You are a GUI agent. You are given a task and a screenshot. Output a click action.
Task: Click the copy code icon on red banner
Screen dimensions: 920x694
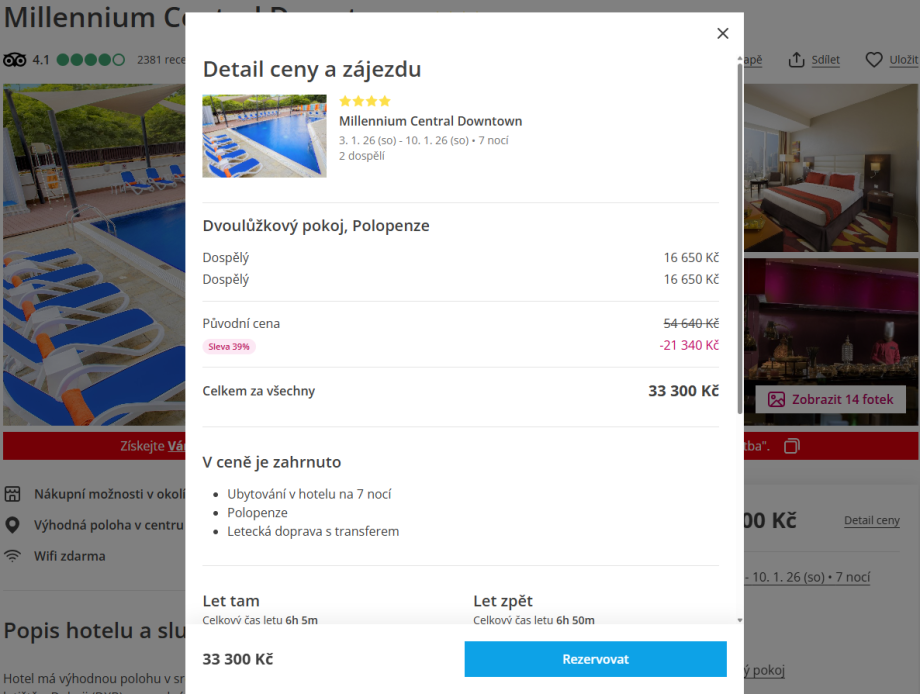[x=792, y=445]
